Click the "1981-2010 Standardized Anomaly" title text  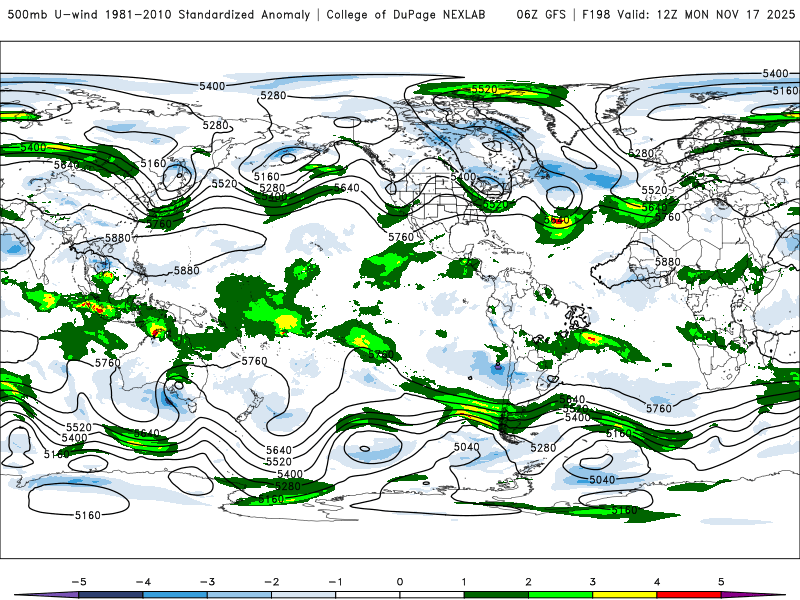coord(208,14)
